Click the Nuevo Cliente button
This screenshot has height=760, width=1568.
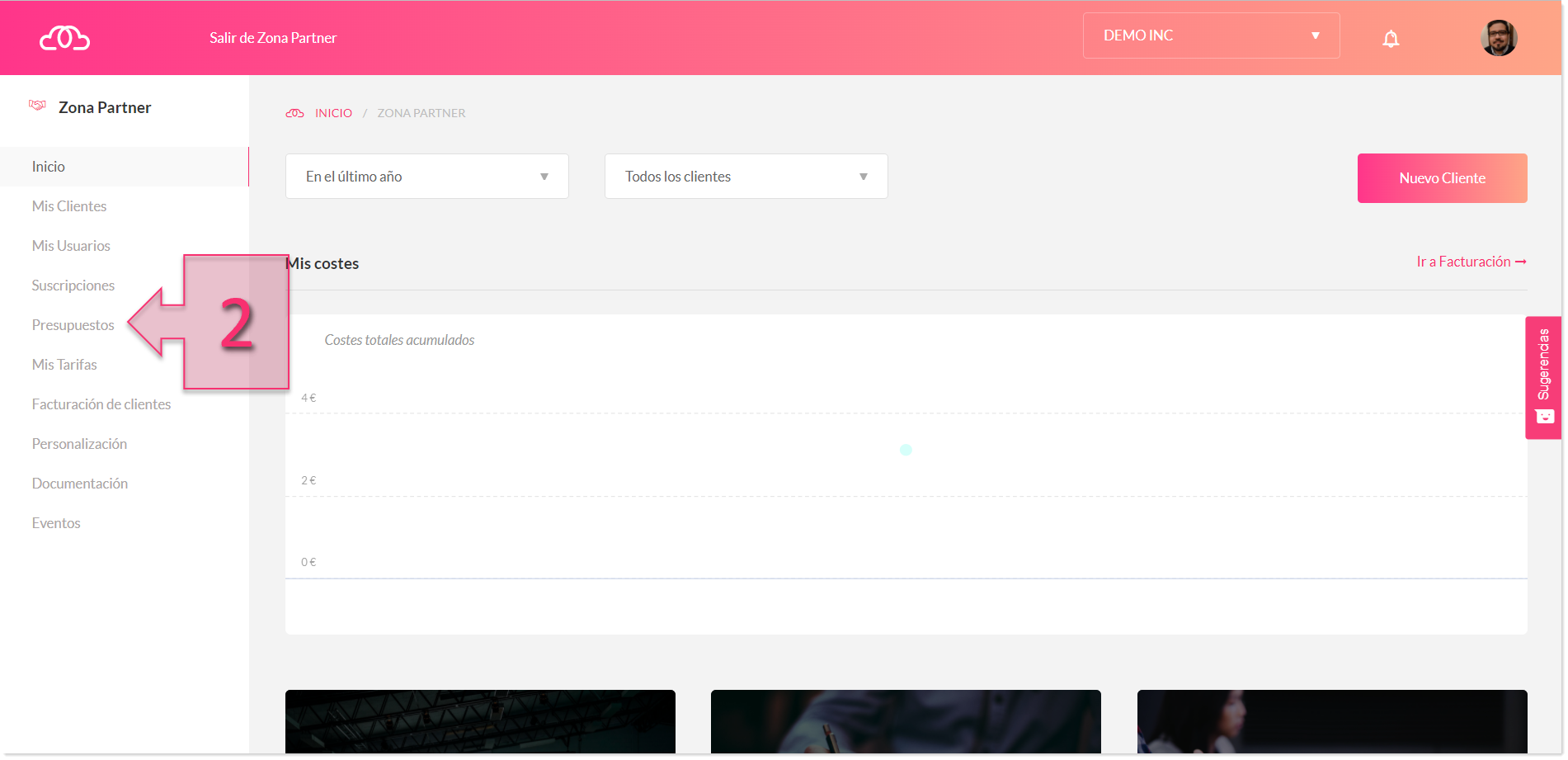pos(1442,178)
